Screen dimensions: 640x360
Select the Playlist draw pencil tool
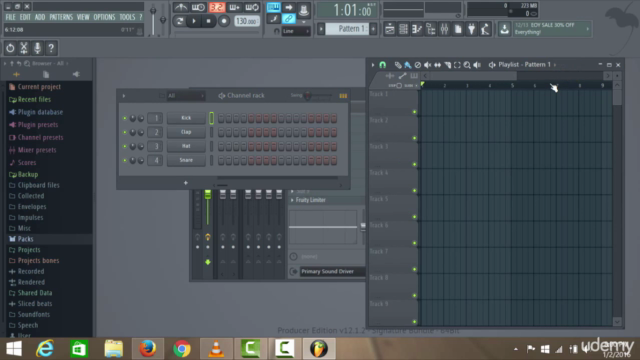(x=398, y=64)
